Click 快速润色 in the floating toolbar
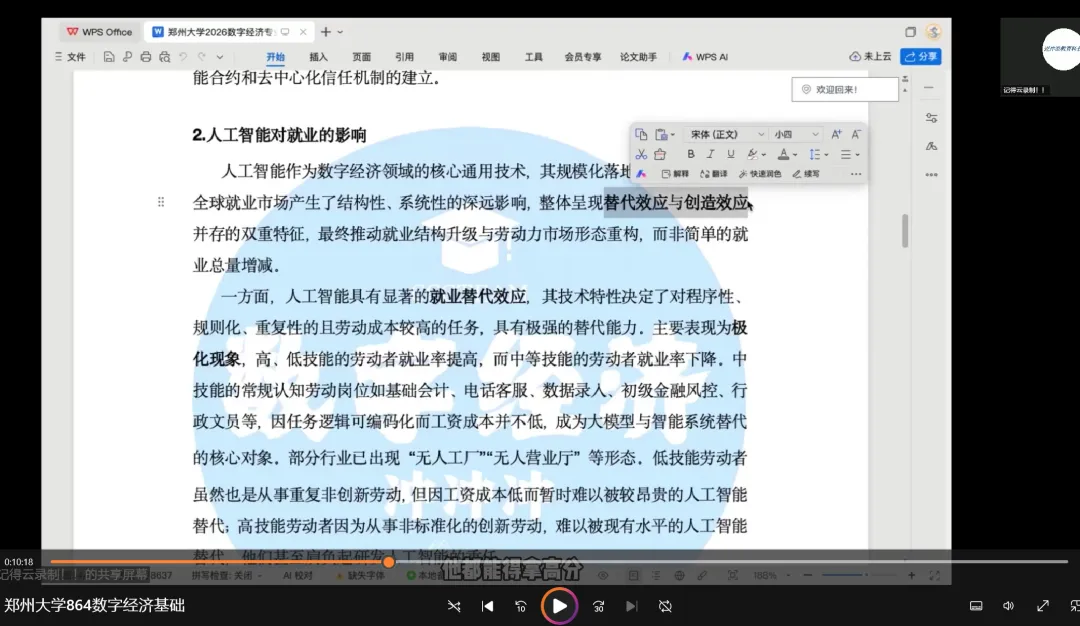Screen dimensions: 1080x626 coord(760,174)
